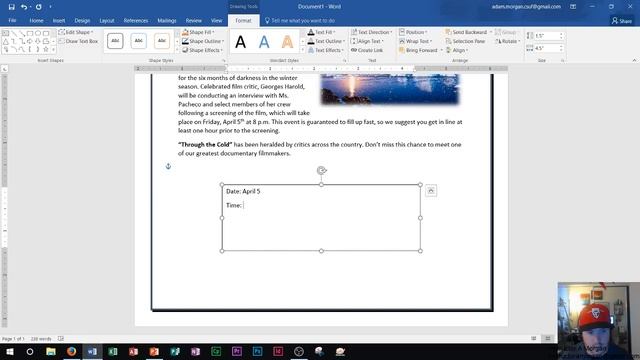Apply the orange WordArt style A
Image resolution: width=640 pixels, height=360 pixels.
(x=287, y=41)
